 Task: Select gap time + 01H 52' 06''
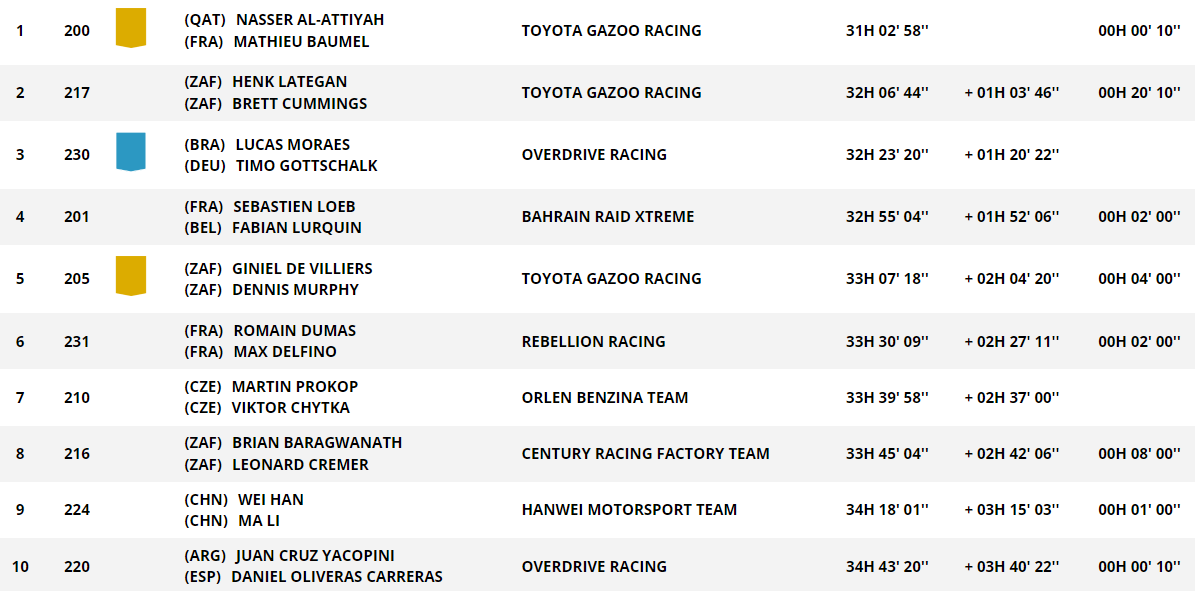coord(1012,217)
